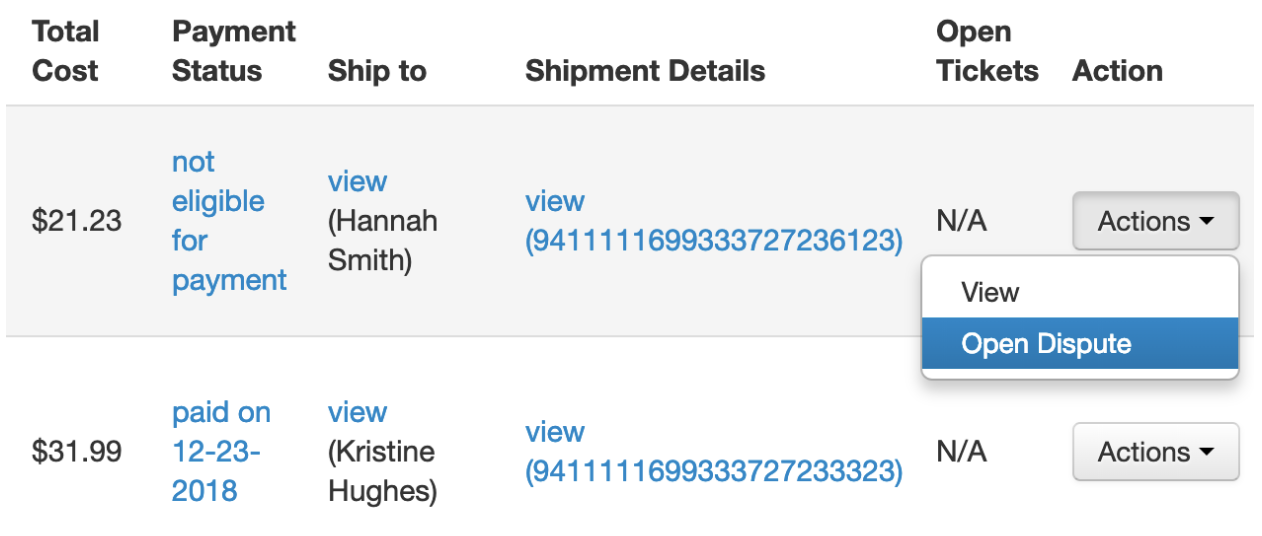Image resolution: width=1262 pixels, height=536 pixels.
Task: Expand the Actions dropdown for the $31.99 order
Action: click(1155, 452)
